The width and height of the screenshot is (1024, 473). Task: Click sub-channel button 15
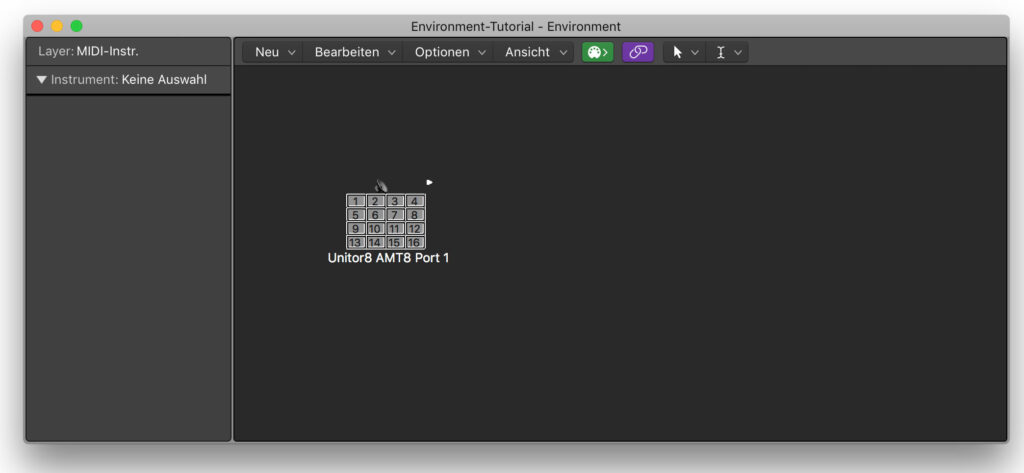394,242
